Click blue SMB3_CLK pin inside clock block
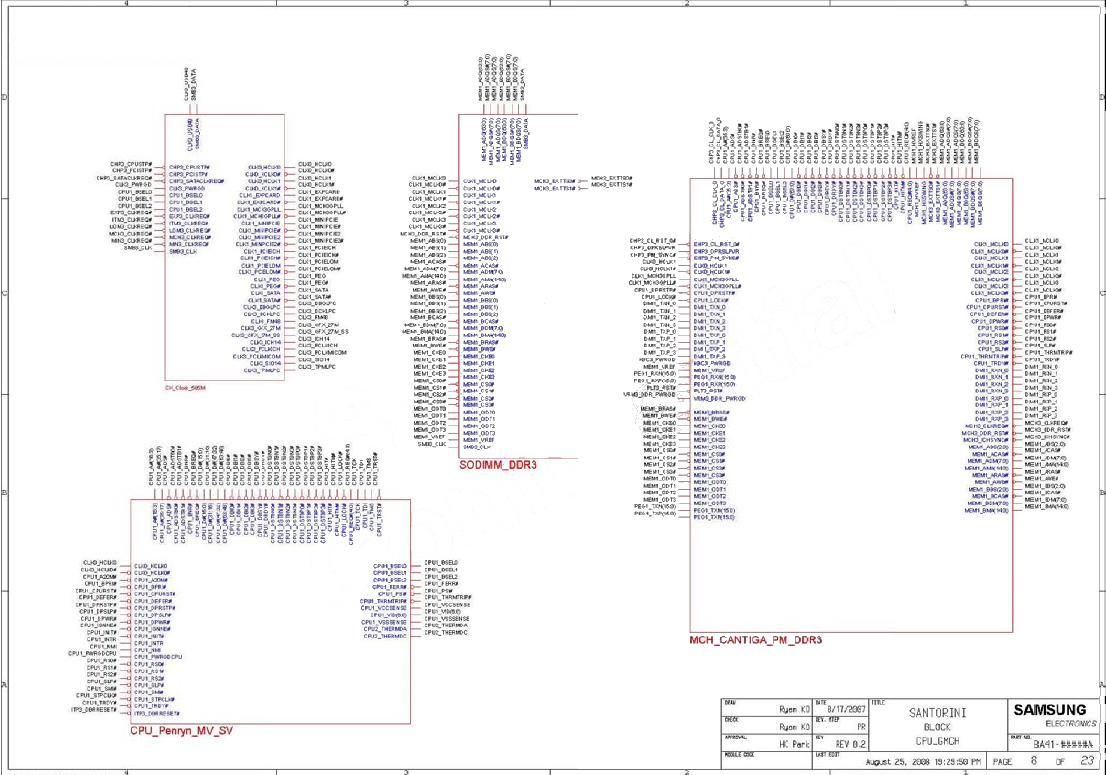Viewport: 1106px width, 775px height. 183,252
